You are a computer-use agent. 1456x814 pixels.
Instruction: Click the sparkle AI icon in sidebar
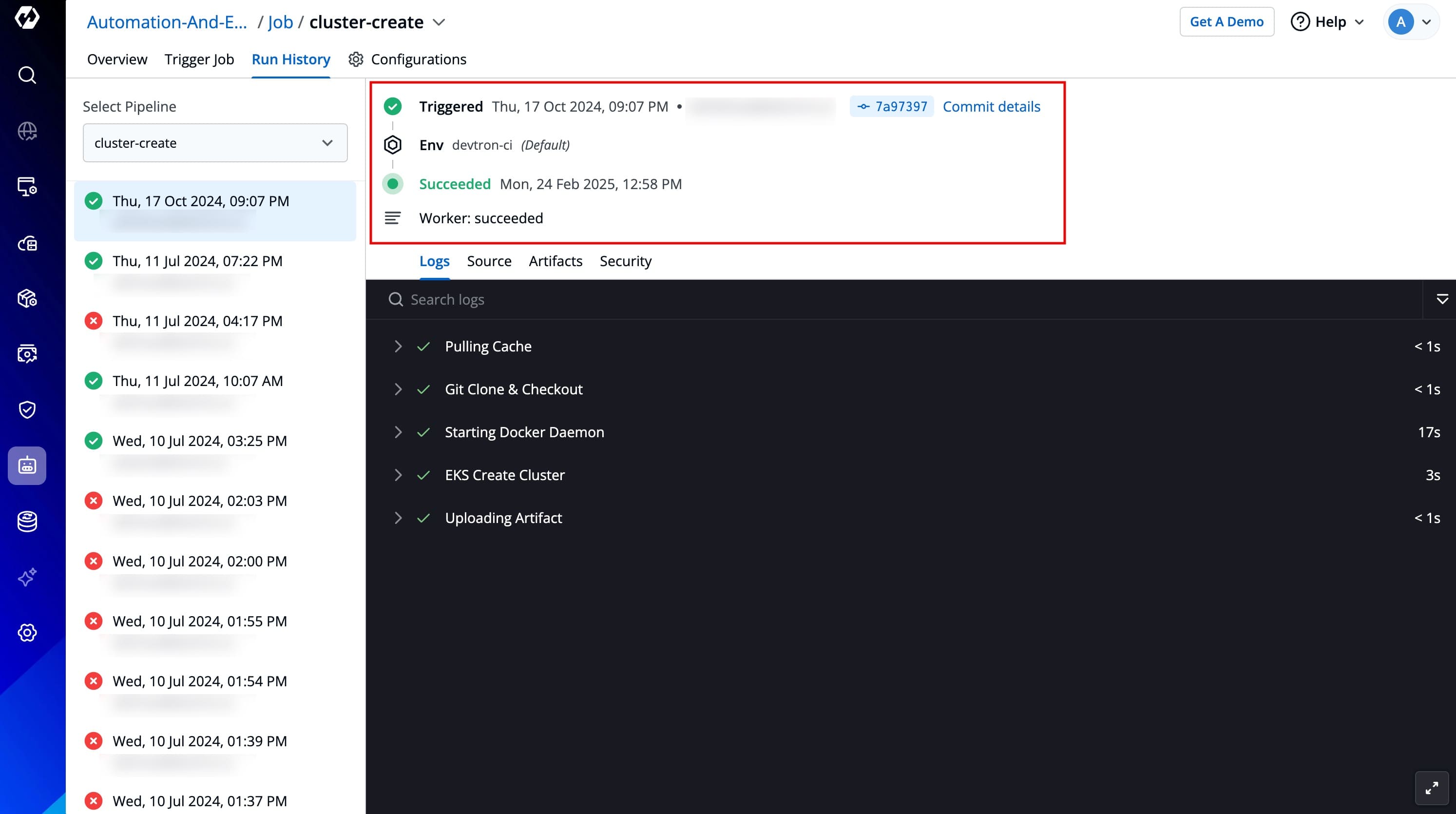point(27,577)
